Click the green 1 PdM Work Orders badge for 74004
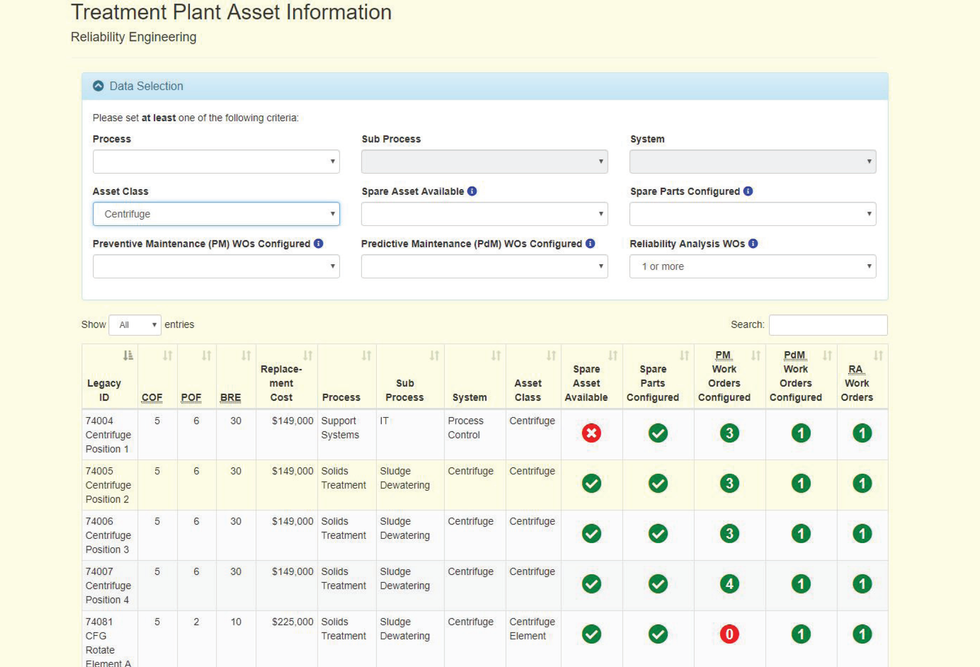The height and width of the screenshot is (667, 980). (800, 434)
